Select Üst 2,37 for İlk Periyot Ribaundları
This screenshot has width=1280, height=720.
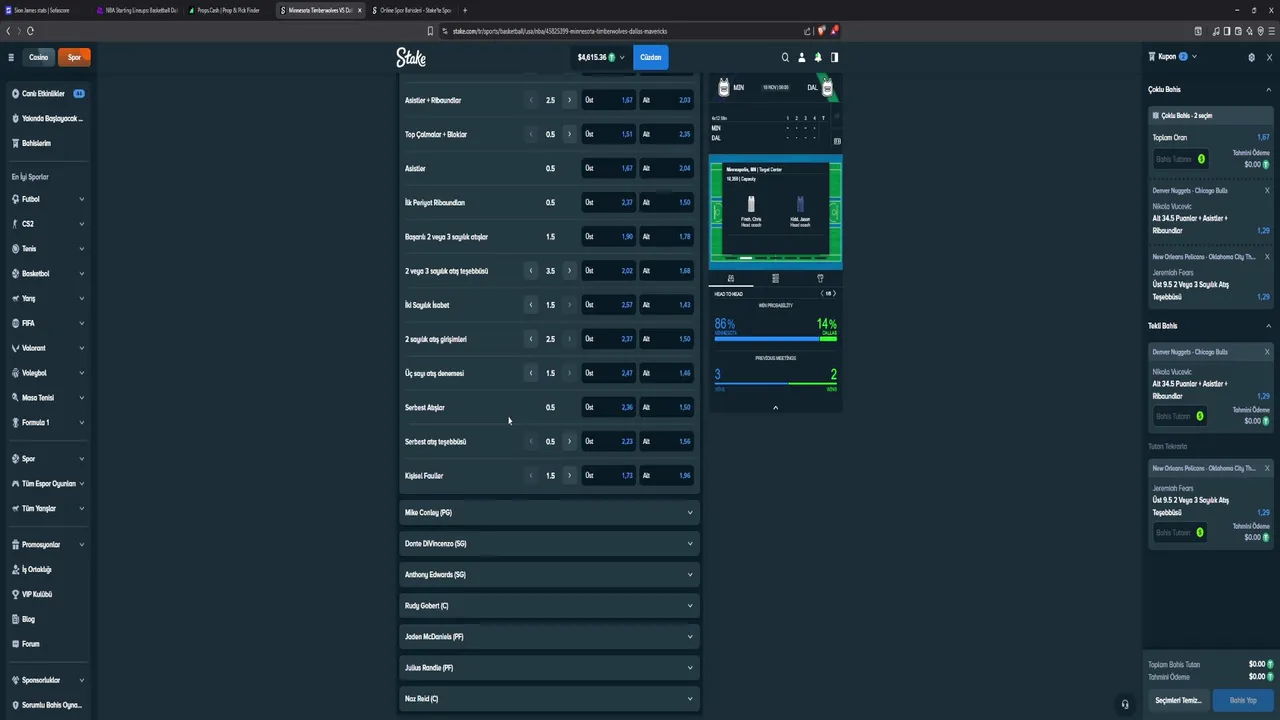[x=609, y=202]
